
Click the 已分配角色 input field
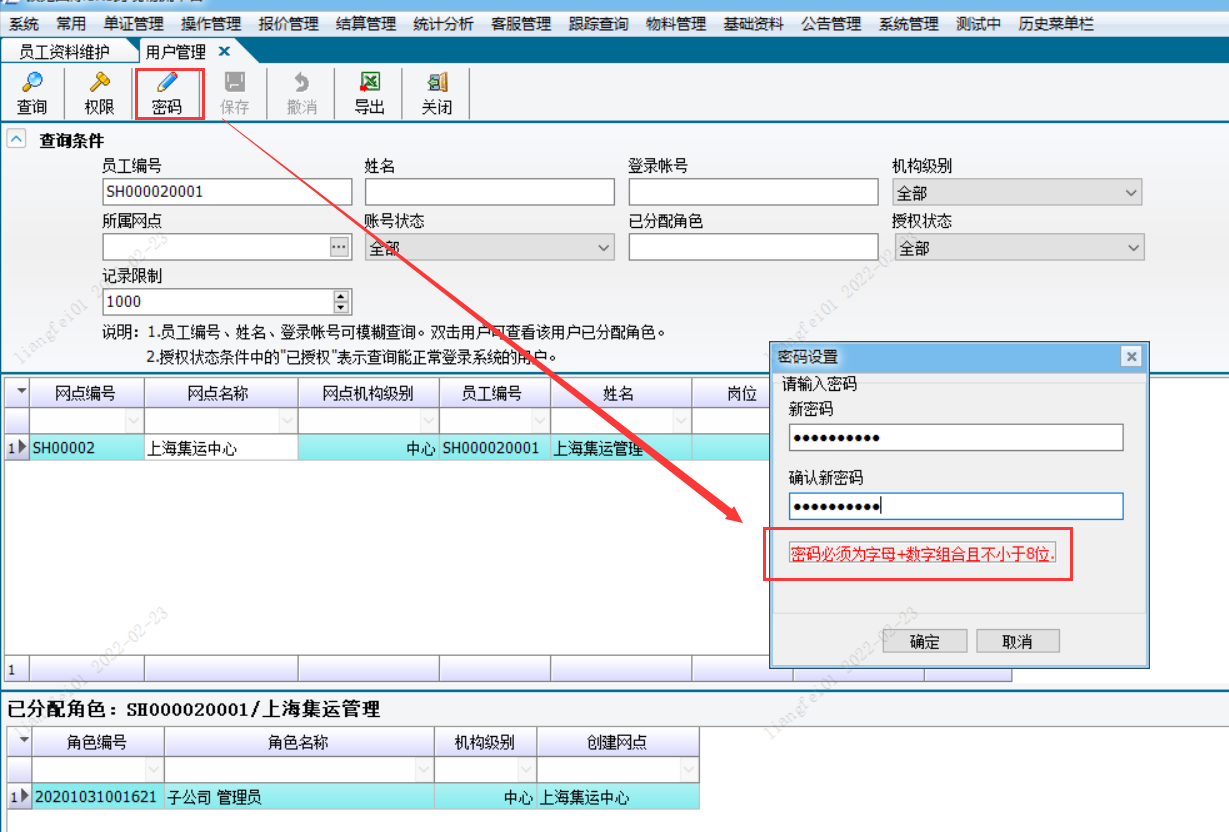pyautogui.click(x=753, y=247)
